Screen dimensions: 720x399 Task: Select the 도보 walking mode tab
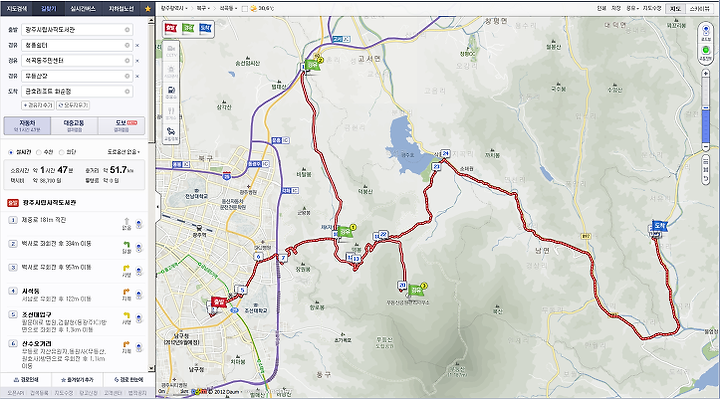[122, 125]
